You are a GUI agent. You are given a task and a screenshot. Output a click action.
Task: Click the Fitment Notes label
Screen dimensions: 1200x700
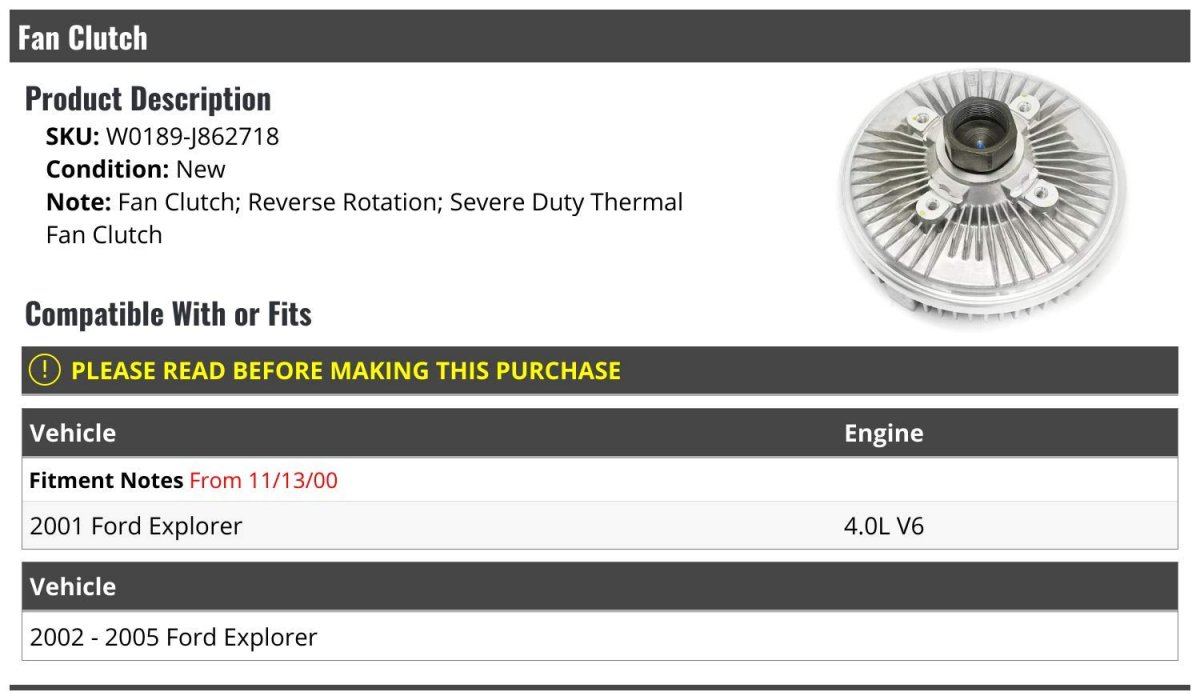tap(106, 480)
